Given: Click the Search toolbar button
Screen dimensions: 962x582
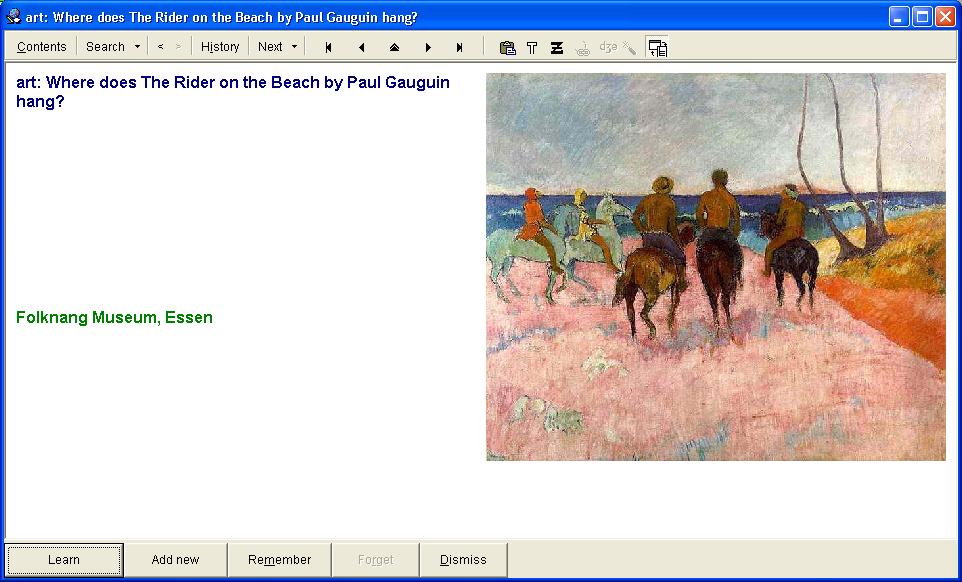Looking at the screenshot, I should pos(105,47).
